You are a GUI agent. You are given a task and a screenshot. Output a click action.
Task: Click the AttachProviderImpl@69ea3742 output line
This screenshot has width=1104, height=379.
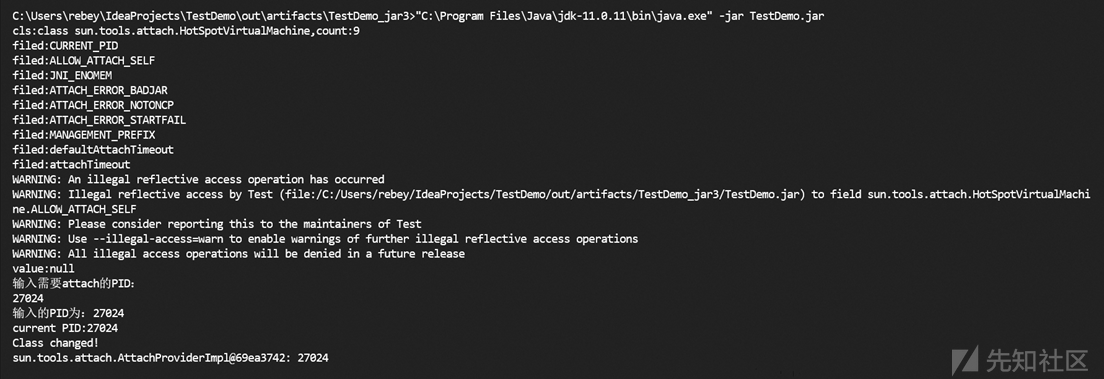pos(170,358)
